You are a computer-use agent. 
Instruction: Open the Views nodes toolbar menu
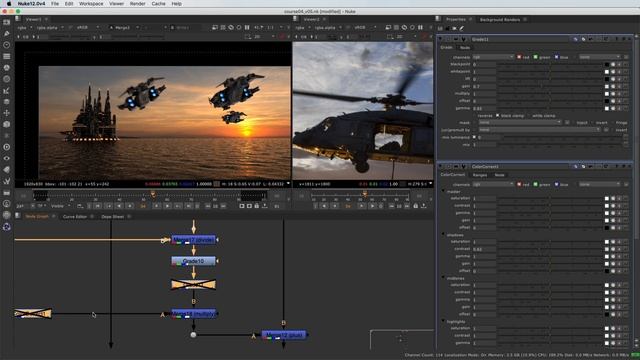pyautogui.click(x=7, y=158)
